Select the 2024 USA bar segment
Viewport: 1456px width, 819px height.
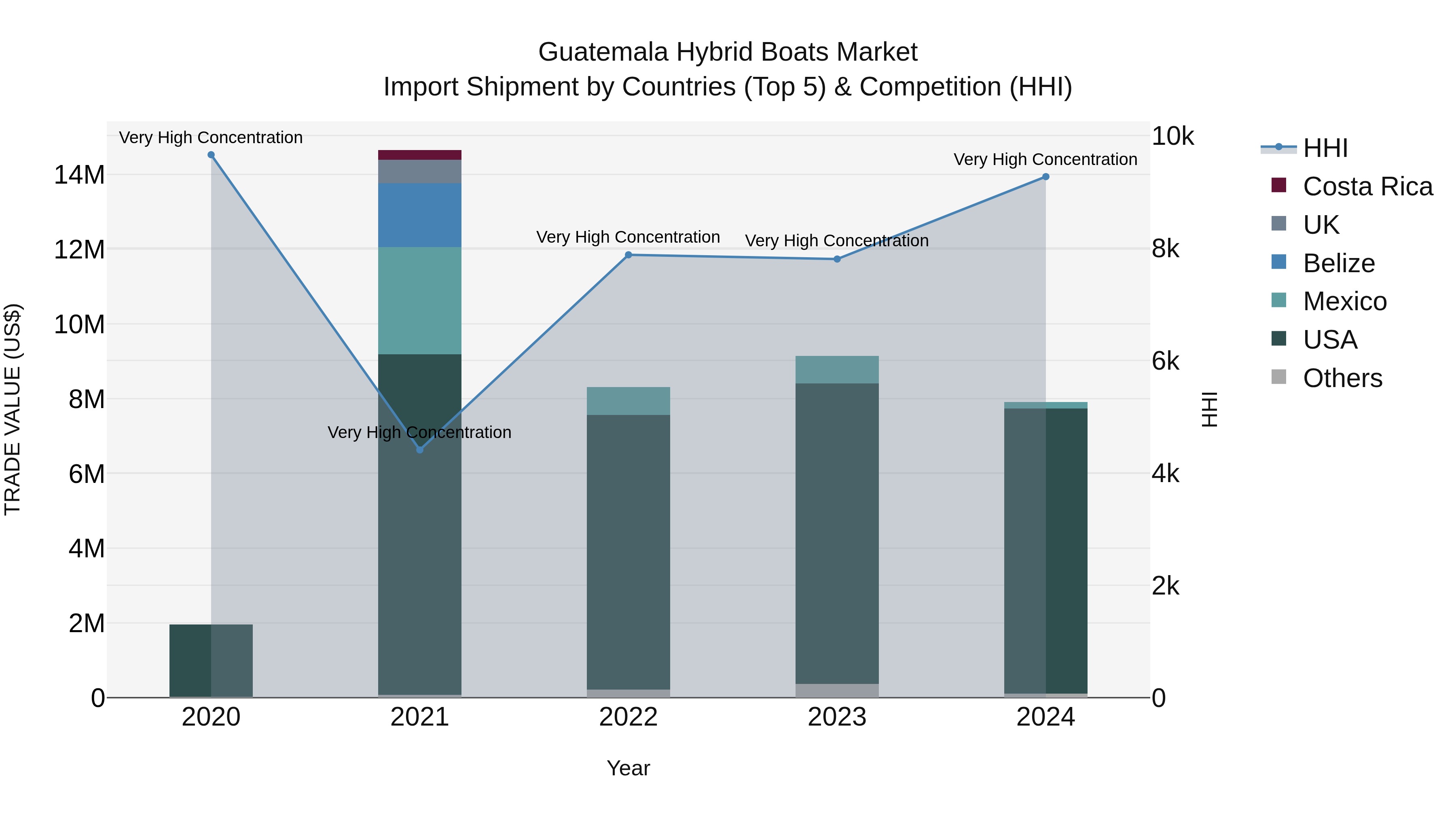coord(1045,551)
